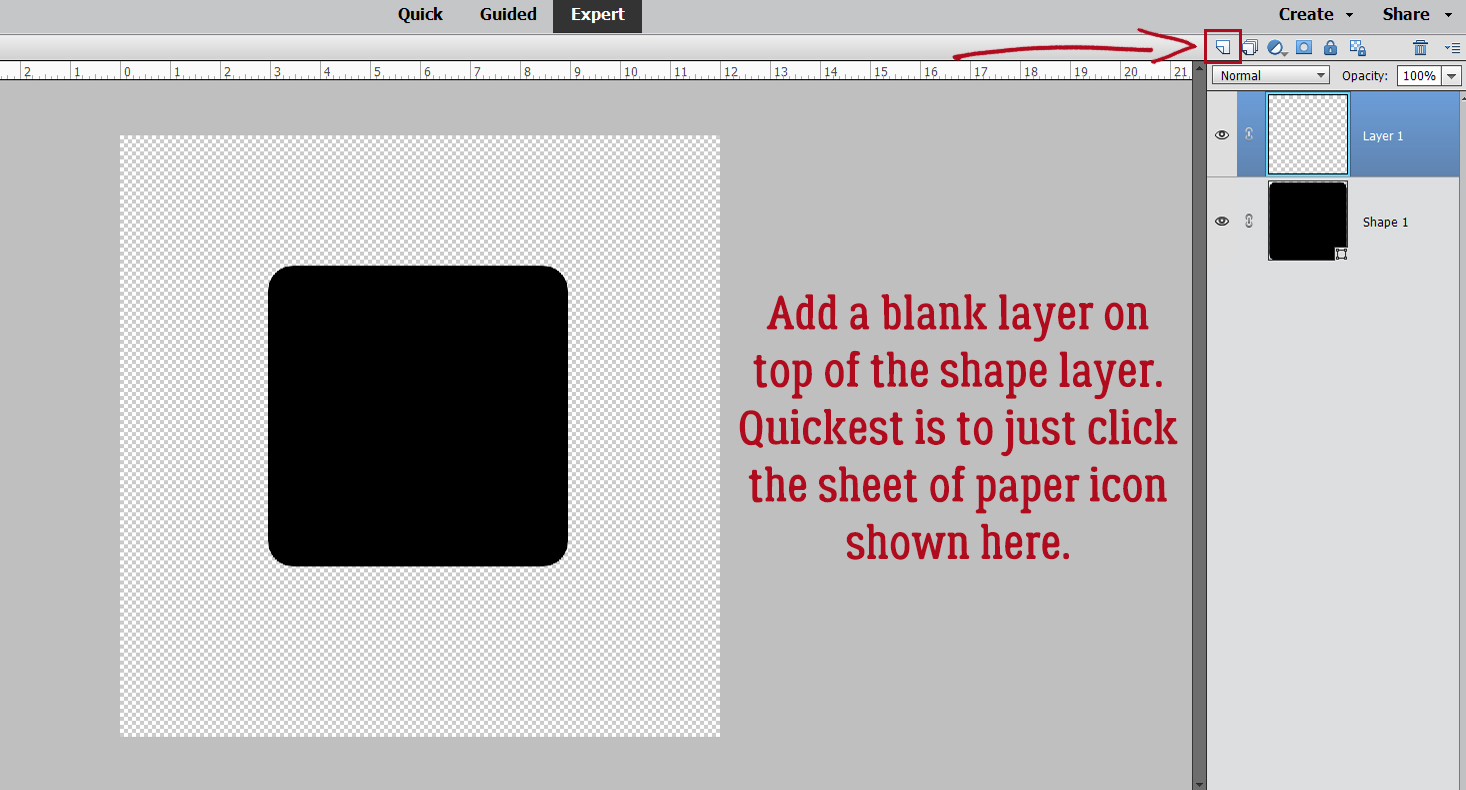Open the Share dropdown menu
The width and height of the screenshot is (1466, 790).
(1419, 14)
